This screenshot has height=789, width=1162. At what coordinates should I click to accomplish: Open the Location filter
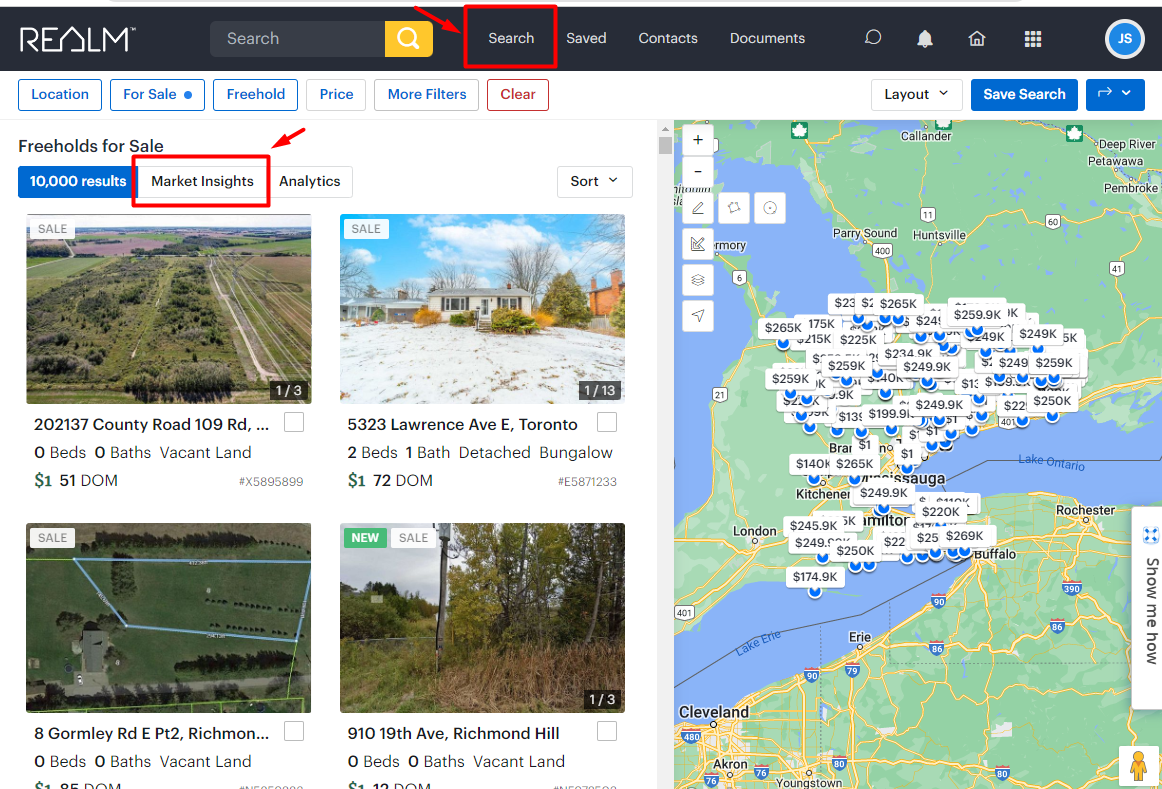pyautogui.click(x=60, y=95)
